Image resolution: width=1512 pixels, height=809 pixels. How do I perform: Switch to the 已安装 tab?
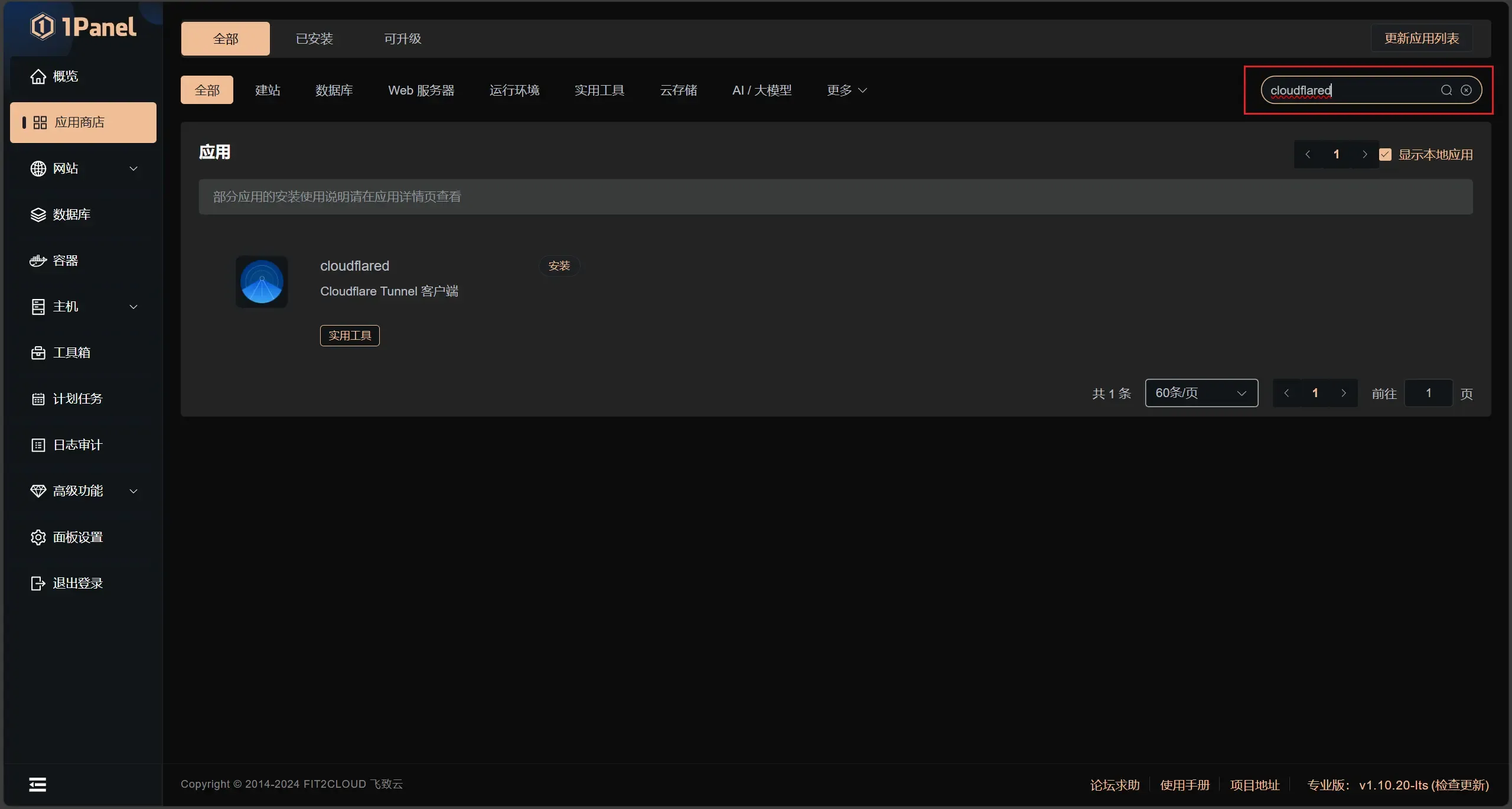pyautogui.click(x=314, y=39)
